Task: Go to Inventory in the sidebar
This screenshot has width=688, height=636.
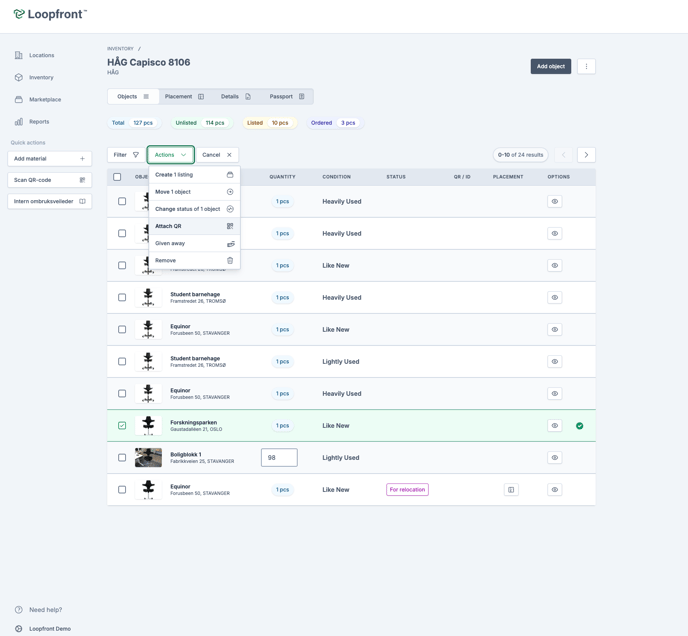Action: [34, 77]
